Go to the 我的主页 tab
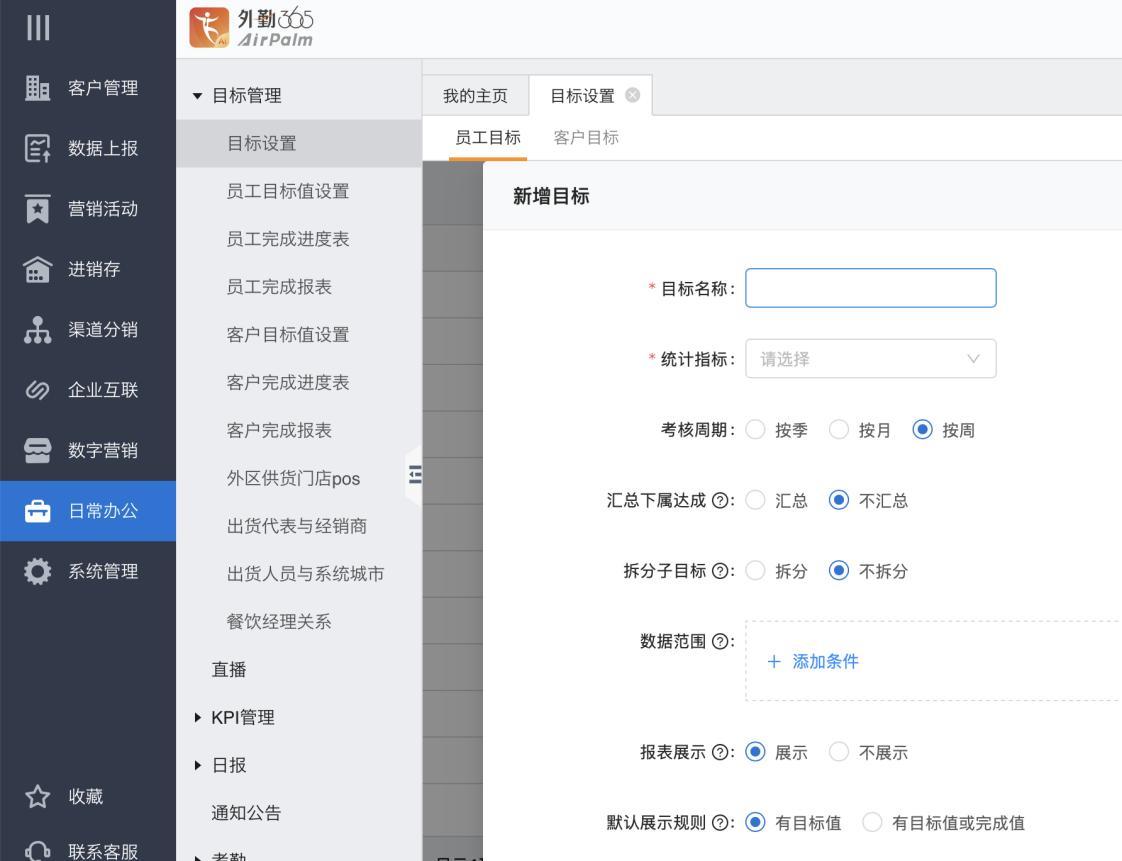Screen dimensions: 1122x861 [x=475, y=96]
